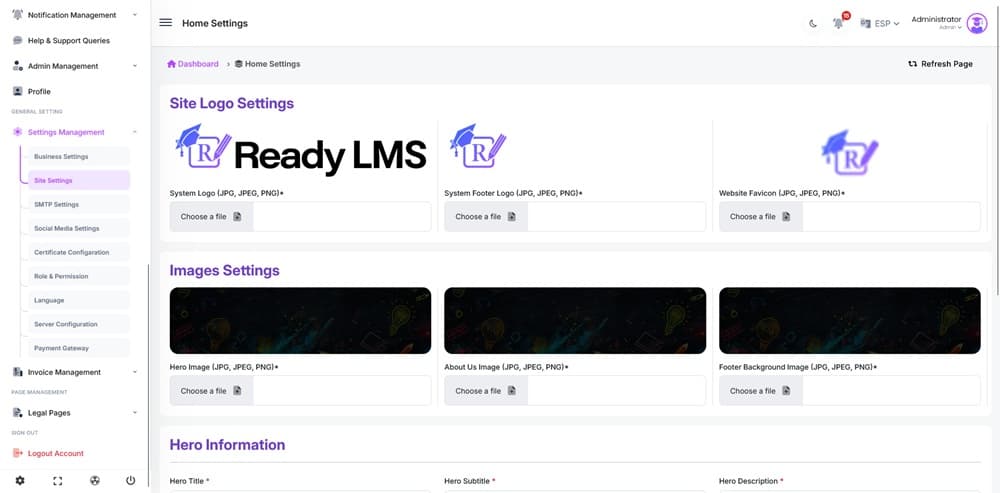This screenshot has width=1000, height=493.
Task: Click the power icon in sidebar footer
Action: coord(131,481)
